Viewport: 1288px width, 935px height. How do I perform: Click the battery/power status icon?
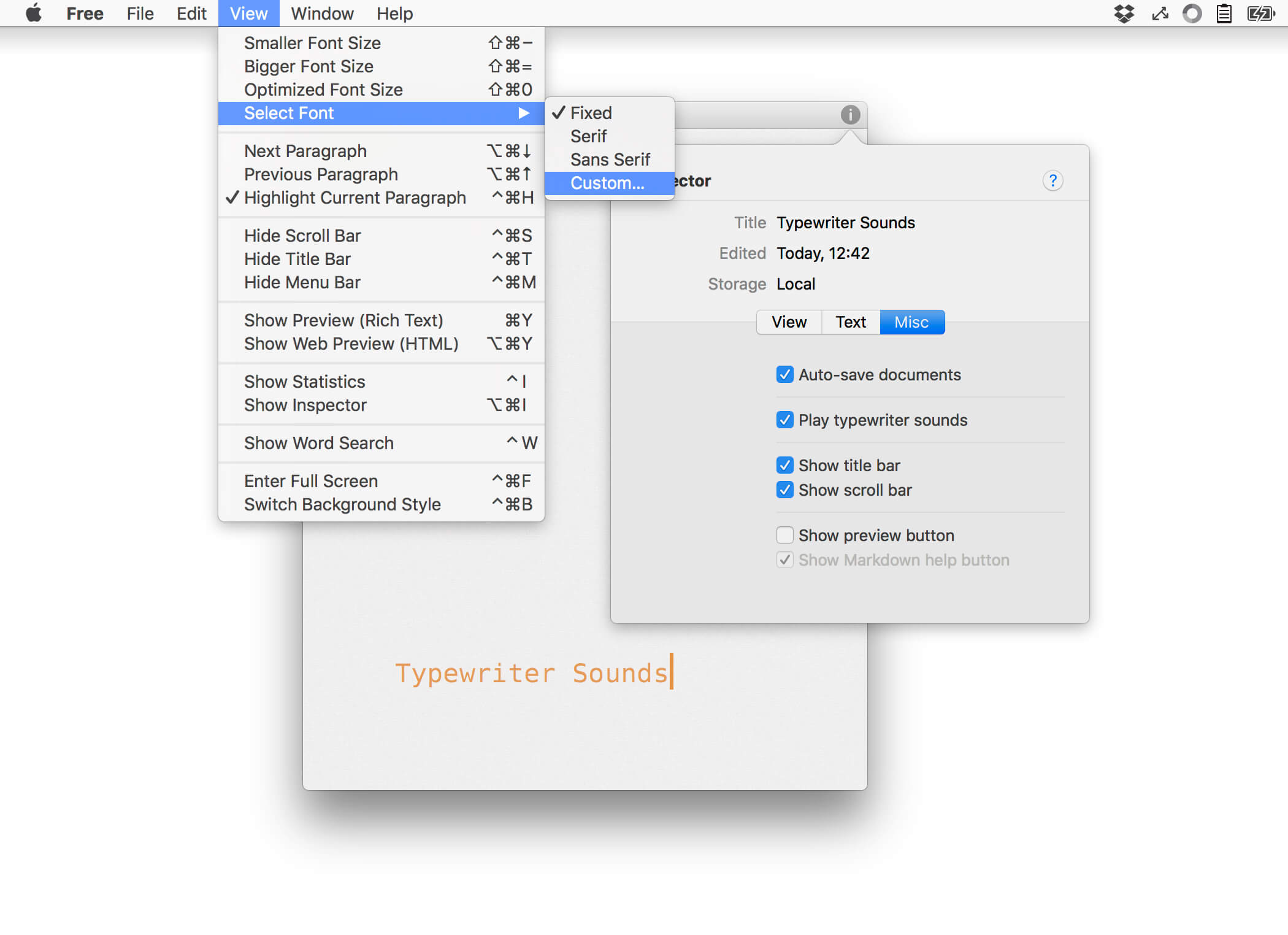[1261, 13]
